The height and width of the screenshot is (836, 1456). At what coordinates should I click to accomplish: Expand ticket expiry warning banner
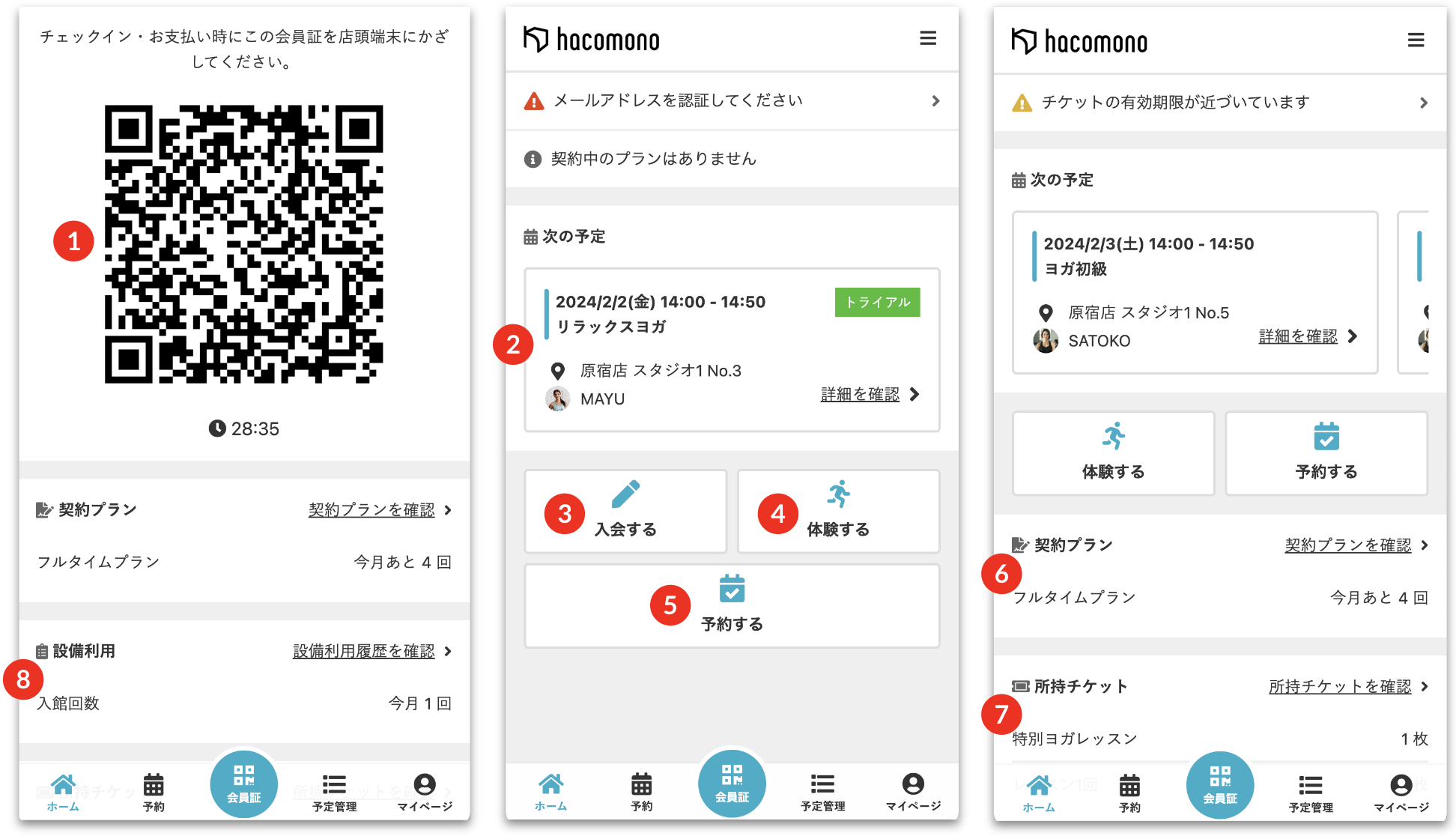click(1219, 103)
